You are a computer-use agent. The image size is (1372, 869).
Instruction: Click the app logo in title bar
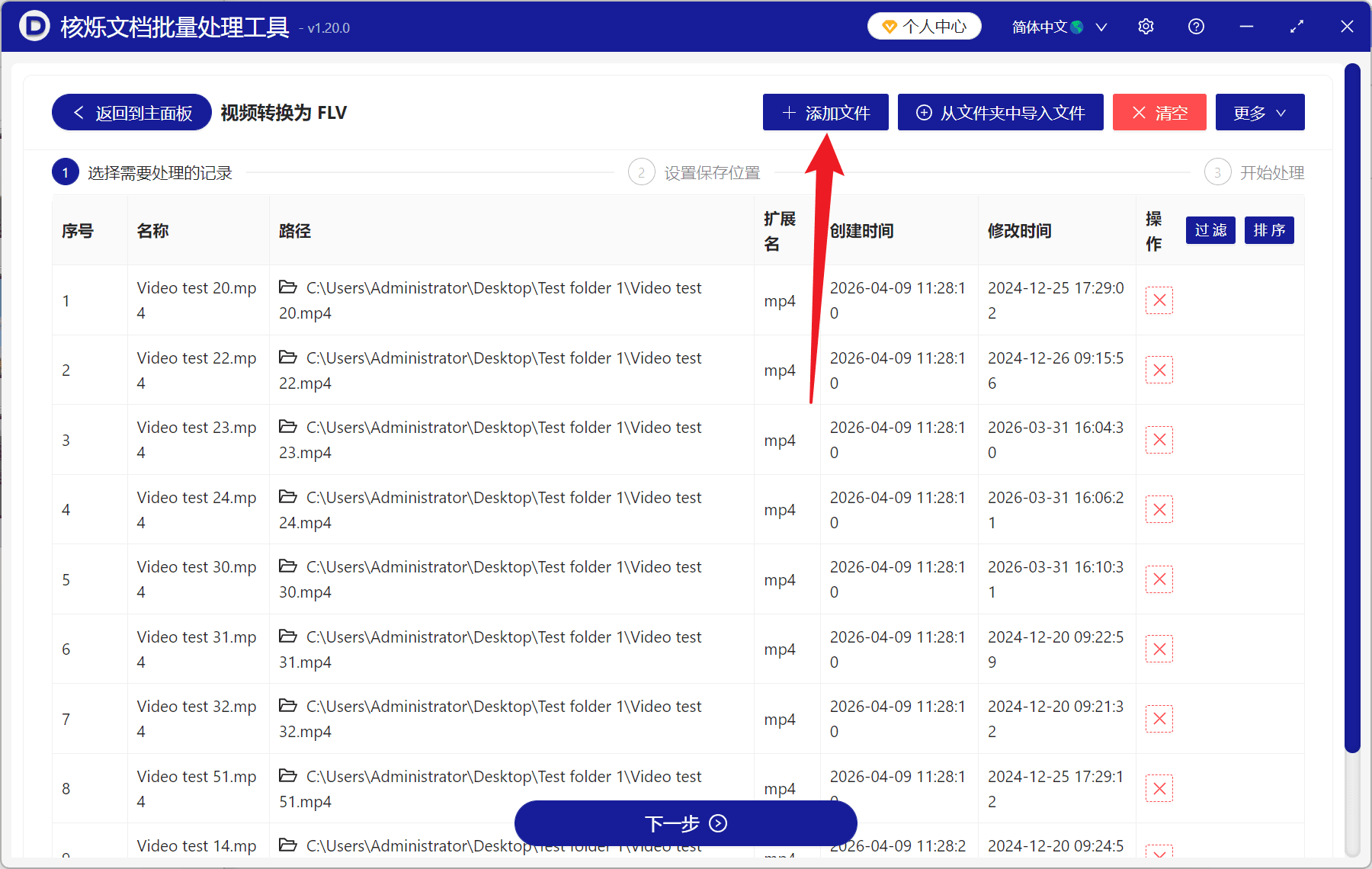[34, 27]
